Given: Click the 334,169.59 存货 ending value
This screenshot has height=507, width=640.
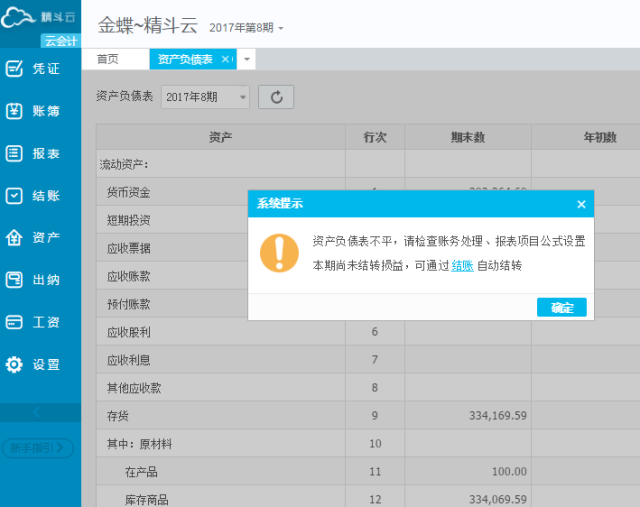Looking at the screenshot, I should click(498, 416).
